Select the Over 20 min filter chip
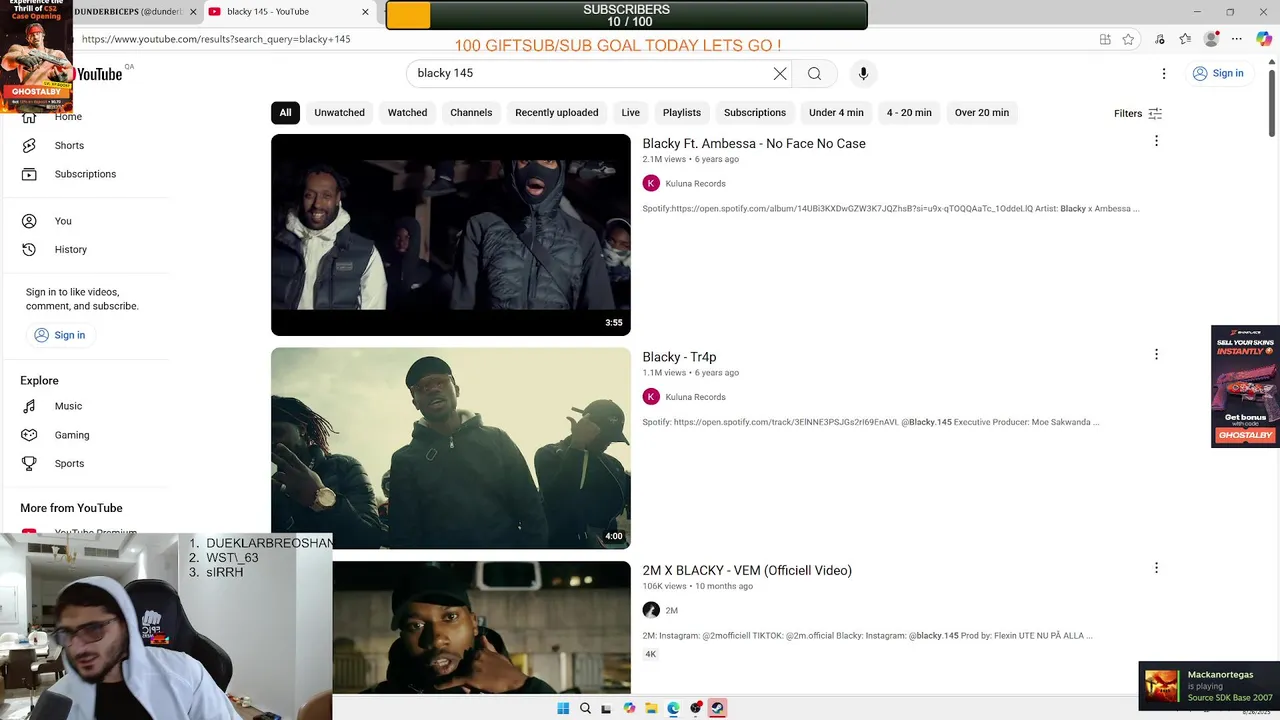The height and width of the screenshot is (720, 1280). click(x=982, y=113)
